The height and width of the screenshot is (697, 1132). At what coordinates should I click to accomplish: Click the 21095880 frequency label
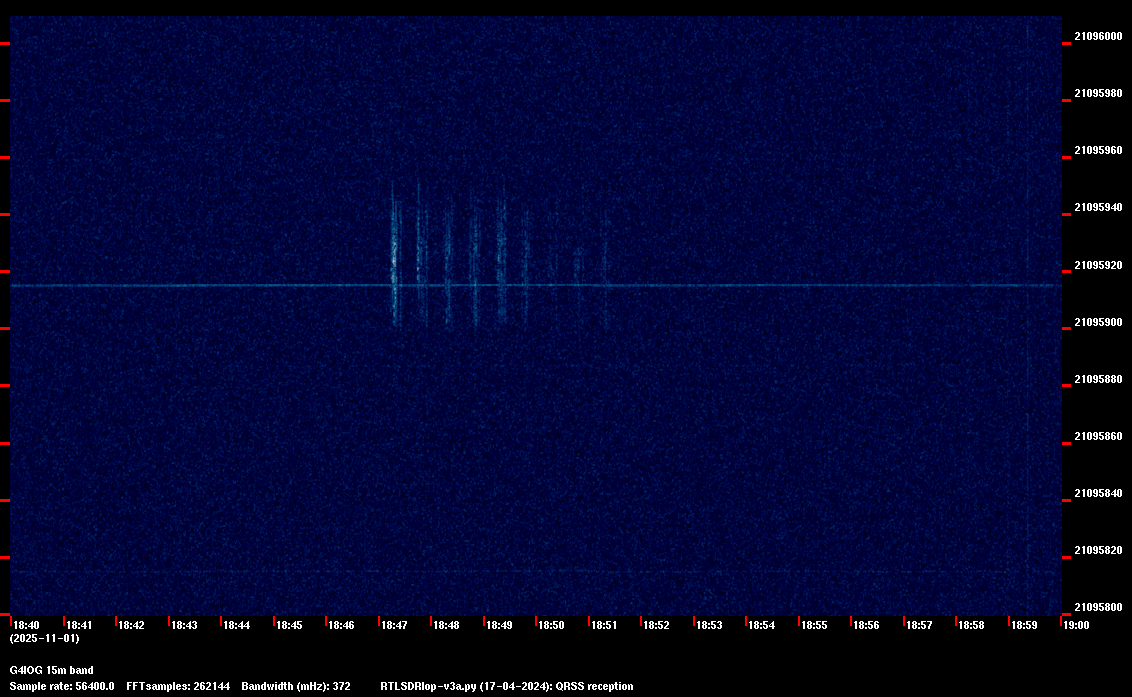click(x=1099, y=380)
